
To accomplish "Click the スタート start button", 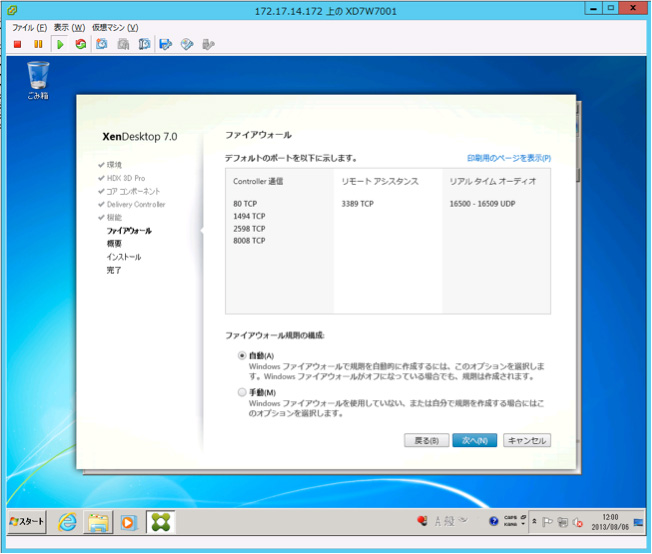I will click(27, 522).
